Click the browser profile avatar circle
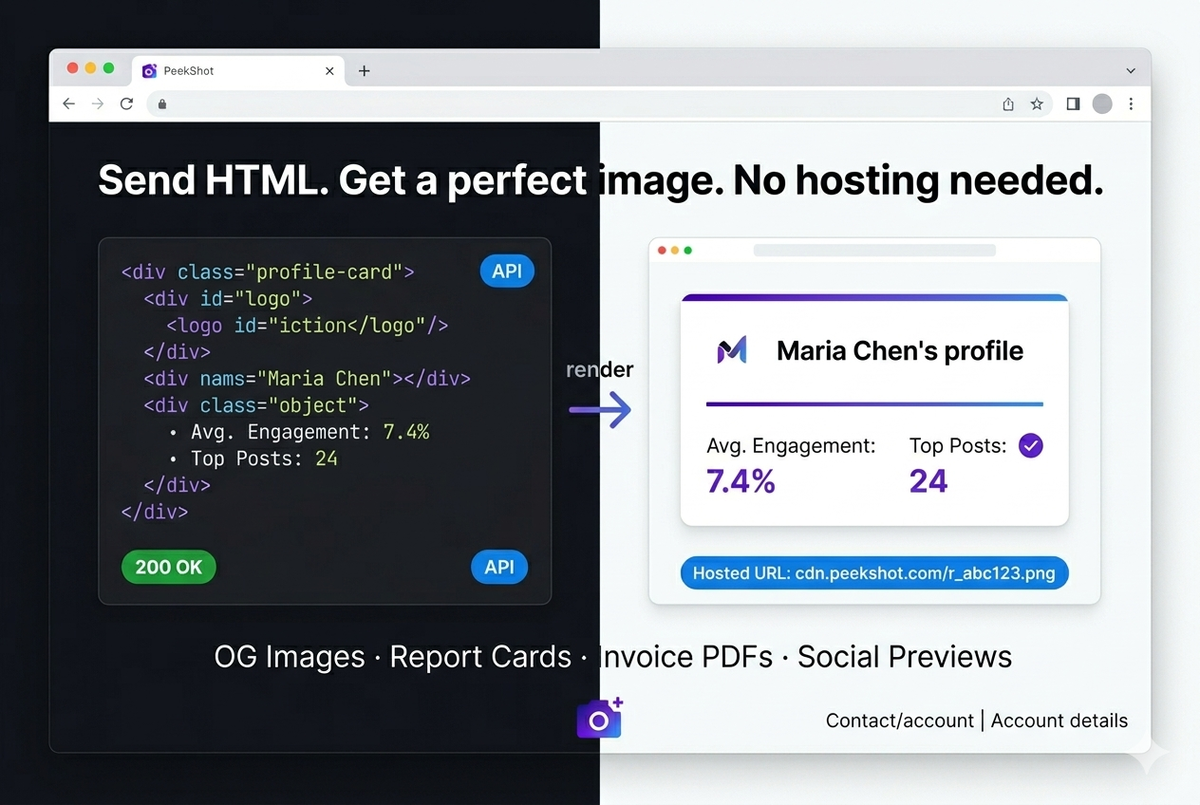Image resolution: width=1200 pixels, height=805 pixels. coord(1101,103)
